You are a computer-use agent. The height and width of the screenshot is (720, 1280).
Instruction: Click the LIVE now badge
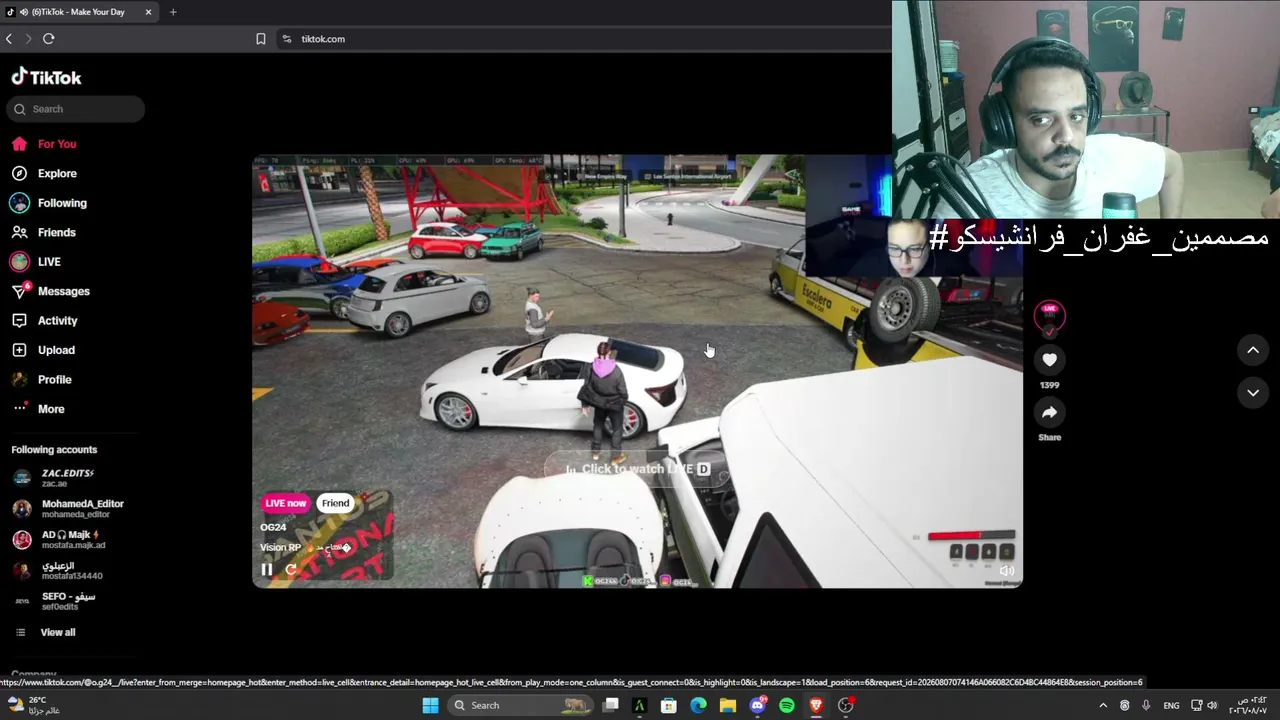286,503
